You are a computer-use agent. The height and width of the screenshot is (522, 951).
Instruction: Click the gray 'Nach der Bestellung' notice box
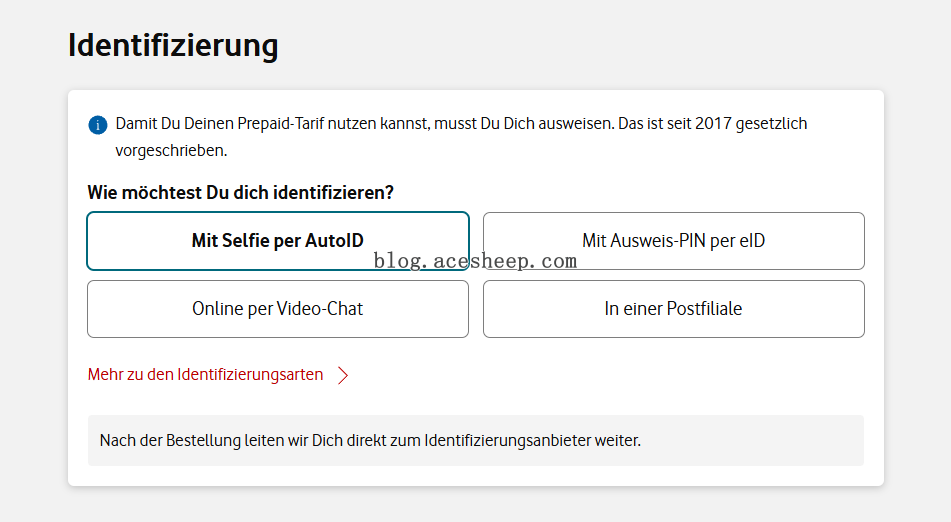pyautogui.click(x=475, y=440)
